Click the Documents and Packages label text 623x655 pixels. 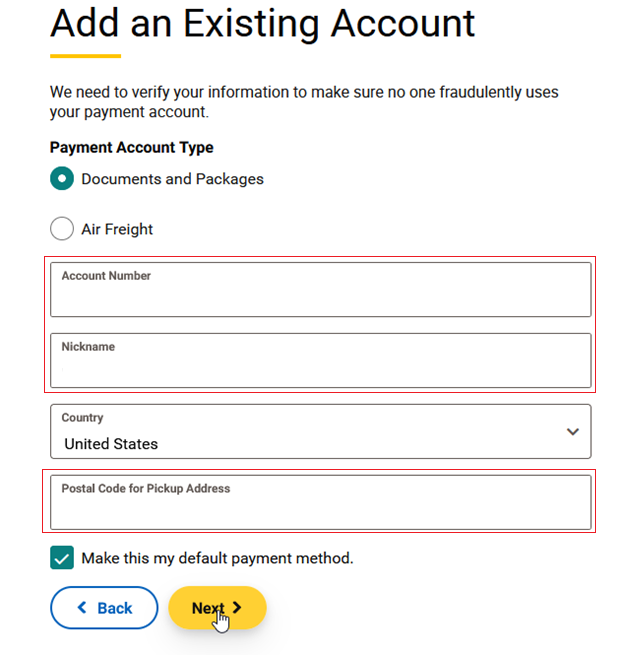pyautogui.click(x=172, y=179)
